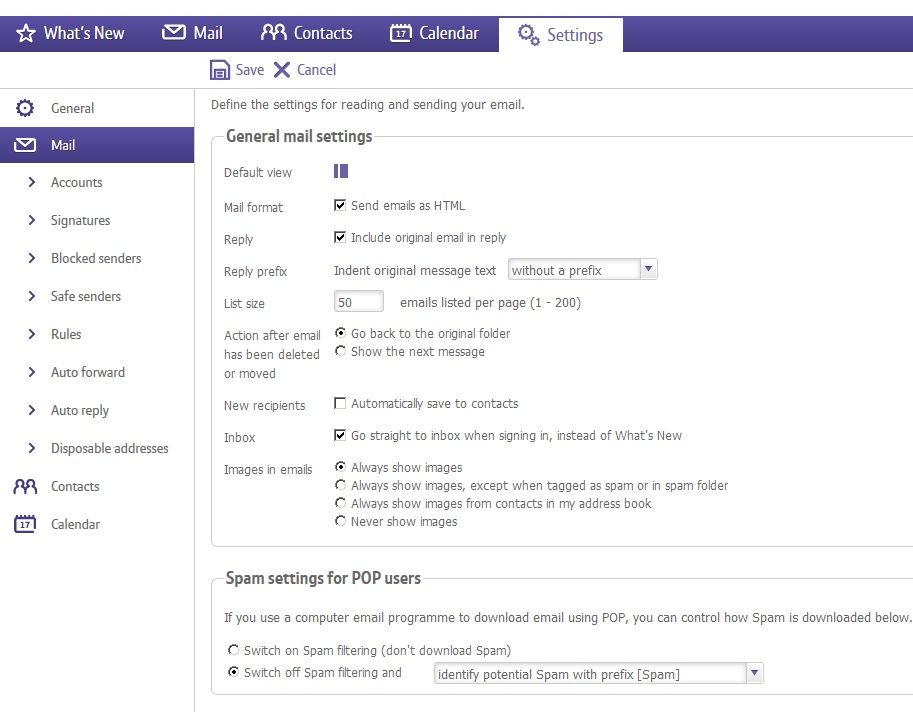Select Always show images option
The width and height of the screenshot is (913, 712).
click(x=341, y=466)
